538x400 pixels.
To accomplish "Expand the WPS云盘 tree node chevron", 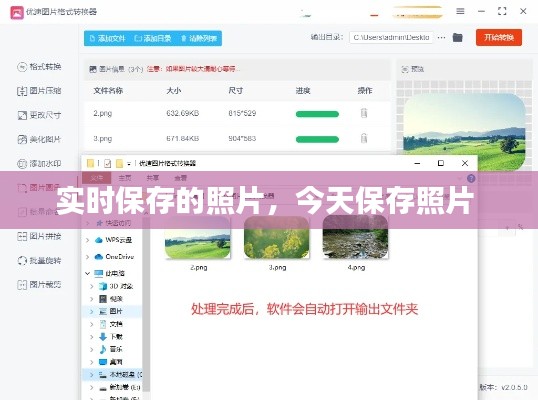I will tap(87, 240).
